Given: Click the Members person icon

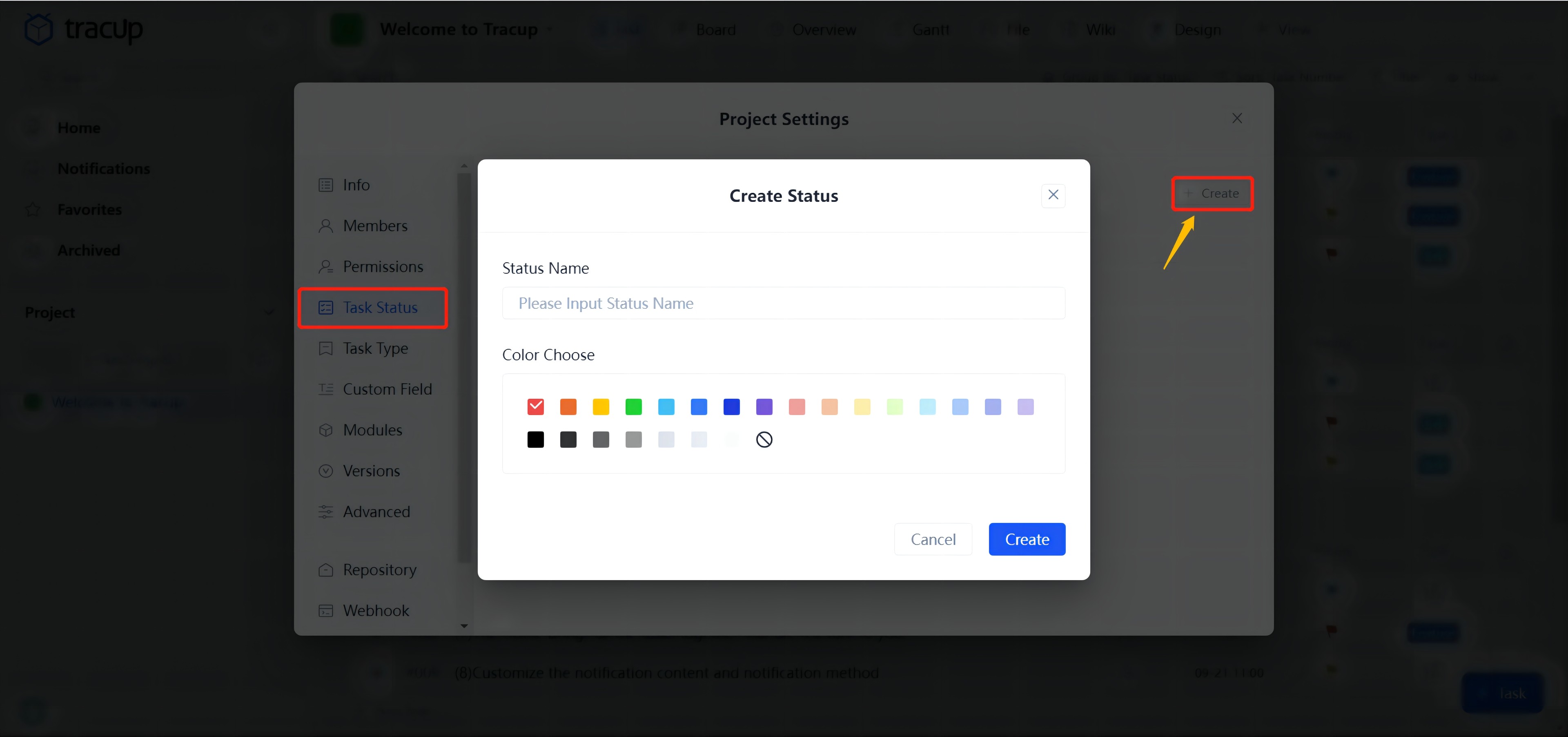Looking at the screenshot, I should pyautogui.click(x=326, y=226).
